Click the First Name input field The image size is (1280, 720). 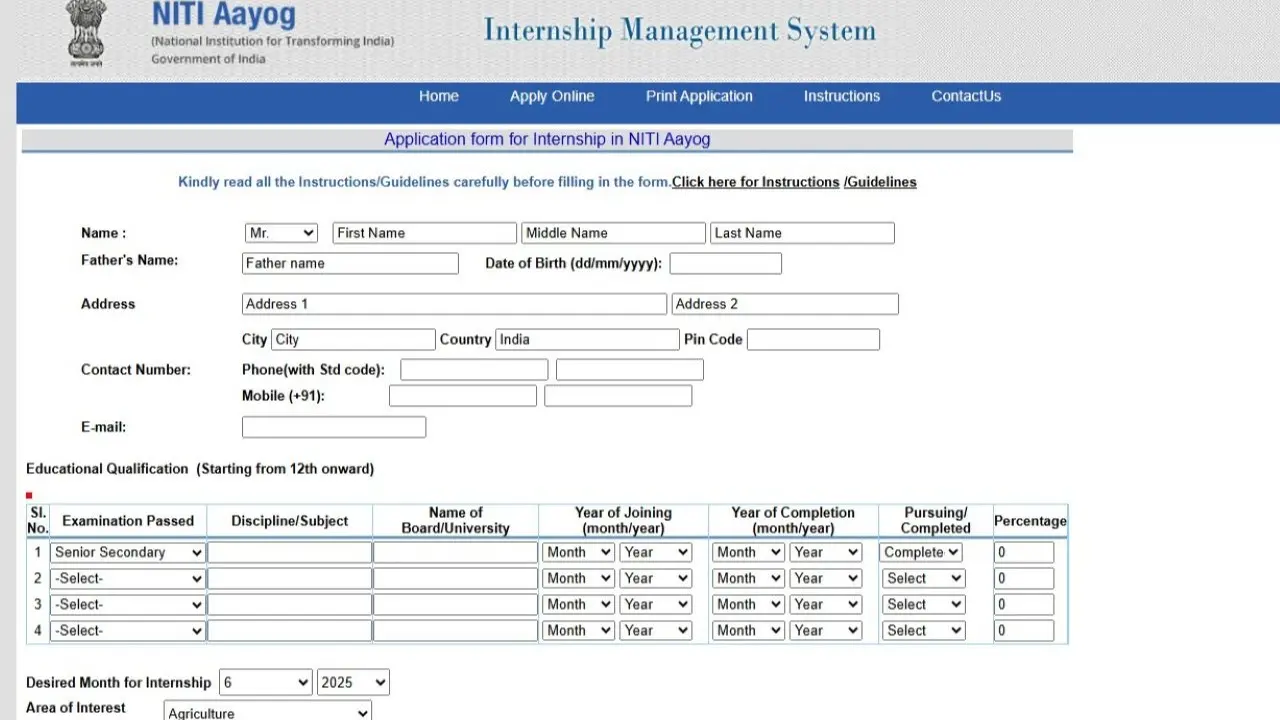coord(424,233)
